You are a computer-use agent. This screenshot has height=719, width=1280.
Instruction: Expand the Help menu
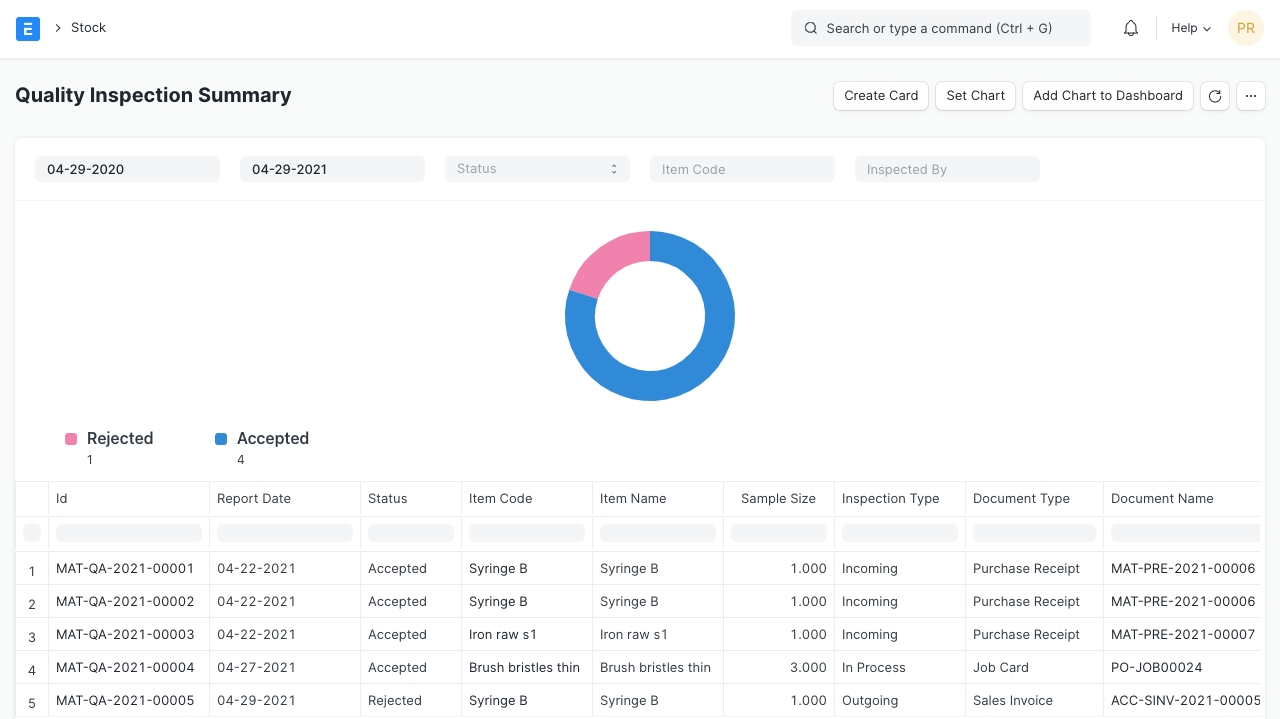pyautogui.click(x=1190, y=28)
